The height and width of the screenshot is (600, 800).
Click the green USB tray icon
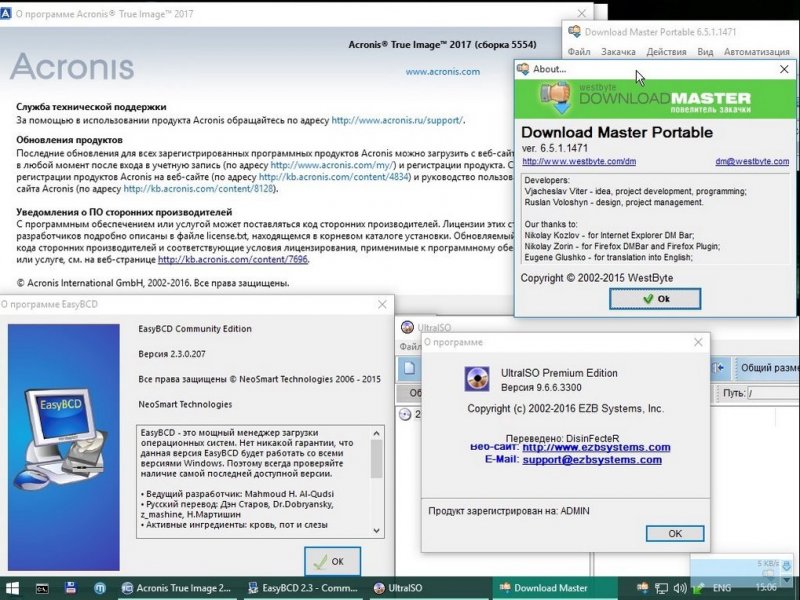point(698,588)
